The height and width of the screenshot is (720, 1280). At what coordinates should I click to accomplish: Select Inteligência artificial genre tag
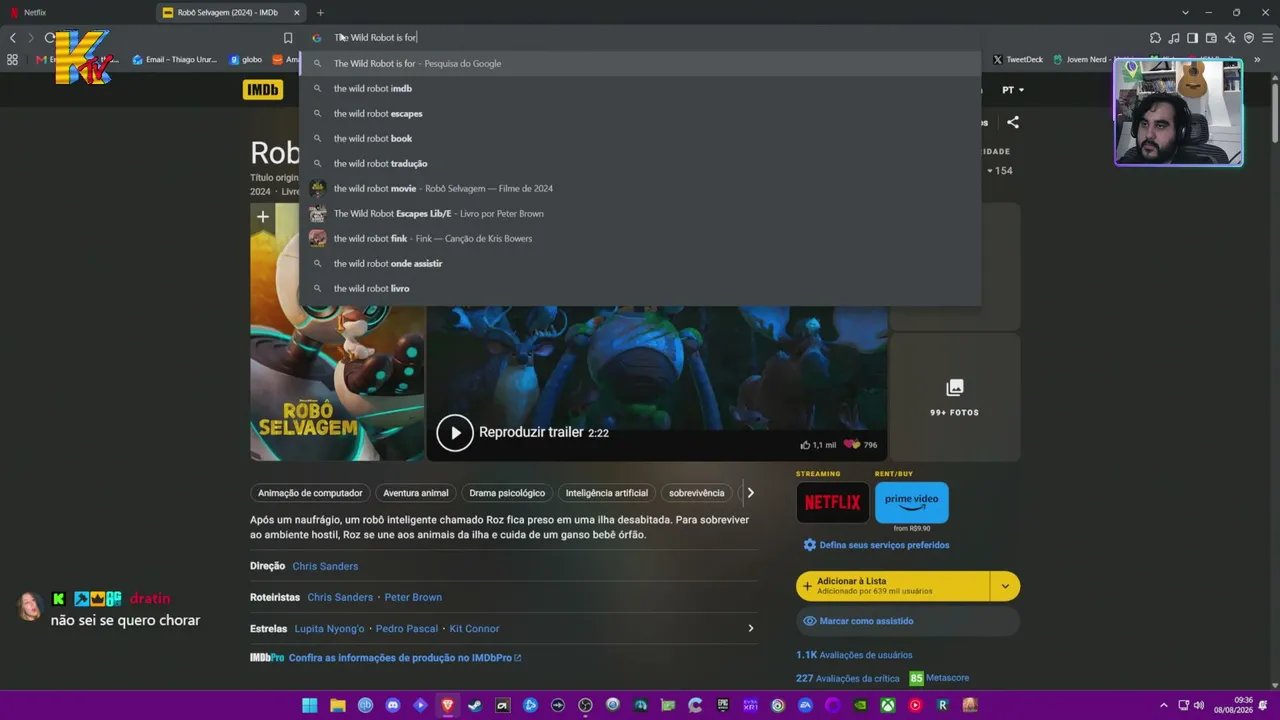pos(607,493)
